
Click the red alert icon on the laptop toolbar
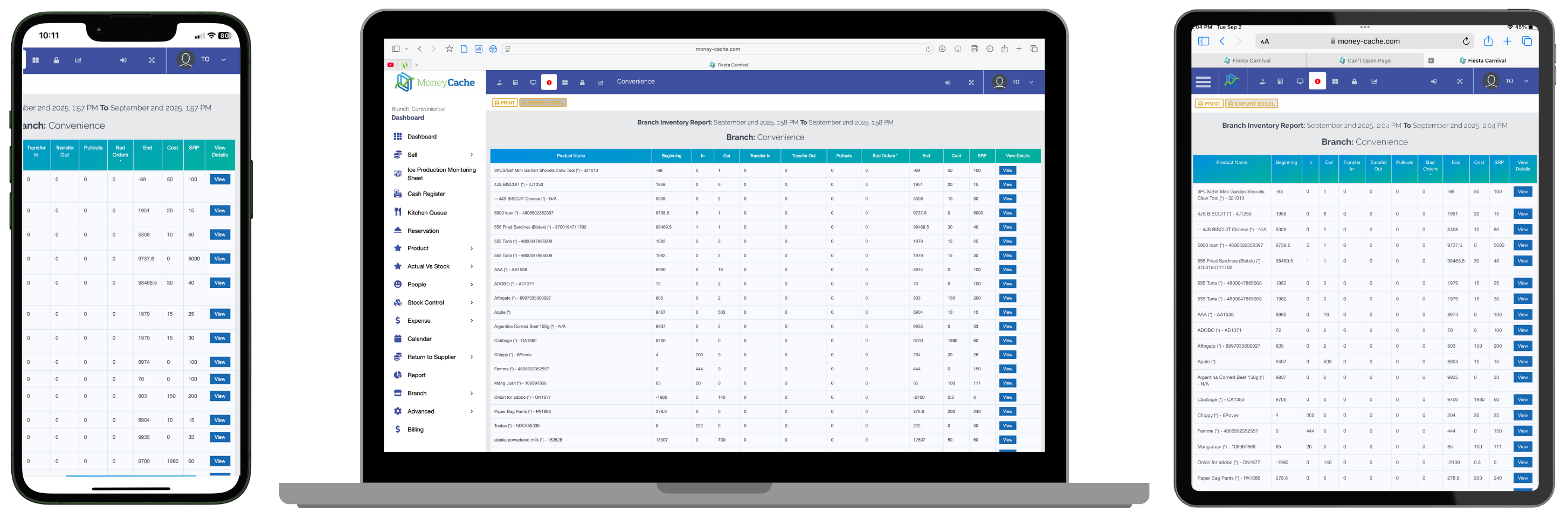pyautogui.click(x=548, y=82)
